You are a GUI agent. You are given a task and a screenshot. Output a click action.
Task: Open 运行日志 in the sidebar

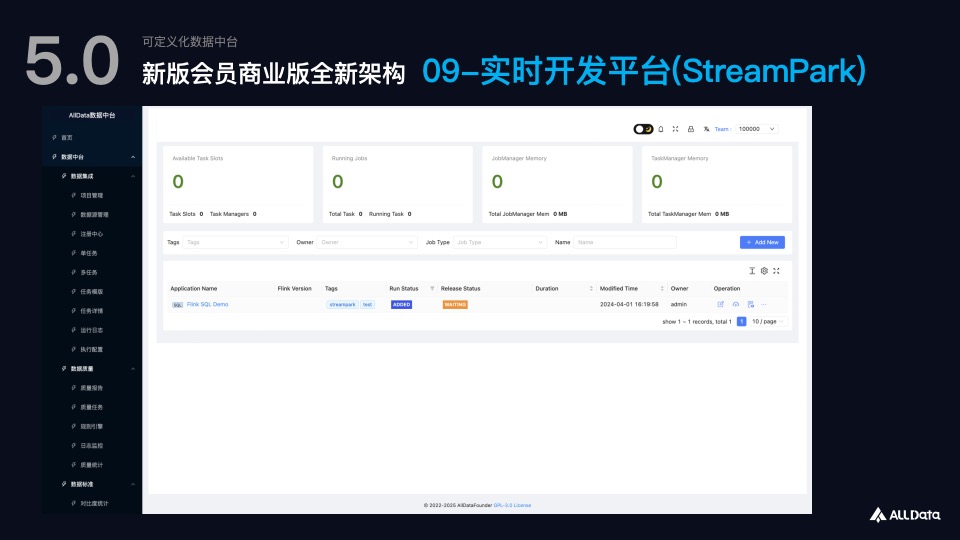tap(92, 331)
